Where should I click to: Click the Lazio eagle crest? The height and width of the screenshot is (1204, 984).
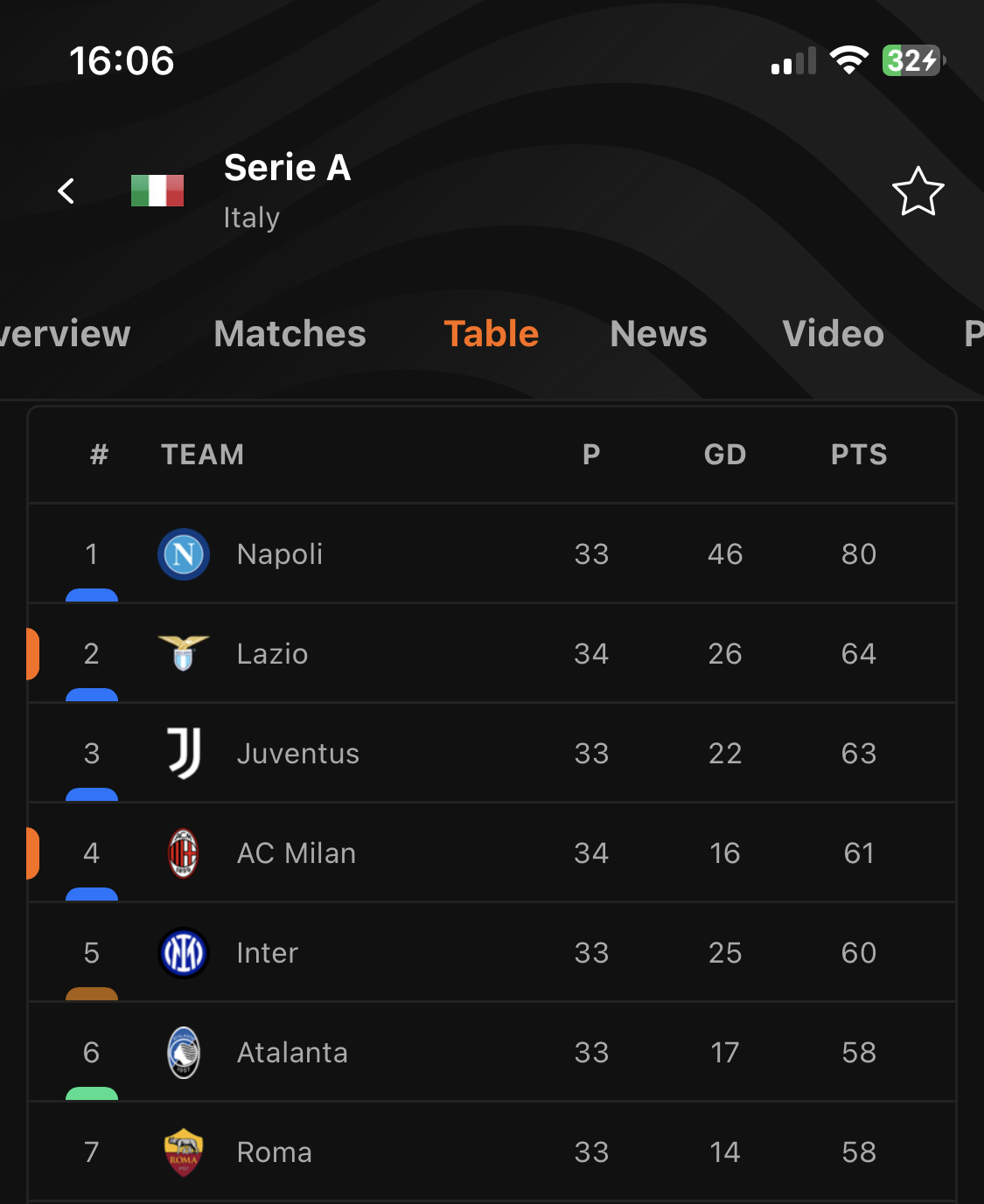(x=184, y=654)
